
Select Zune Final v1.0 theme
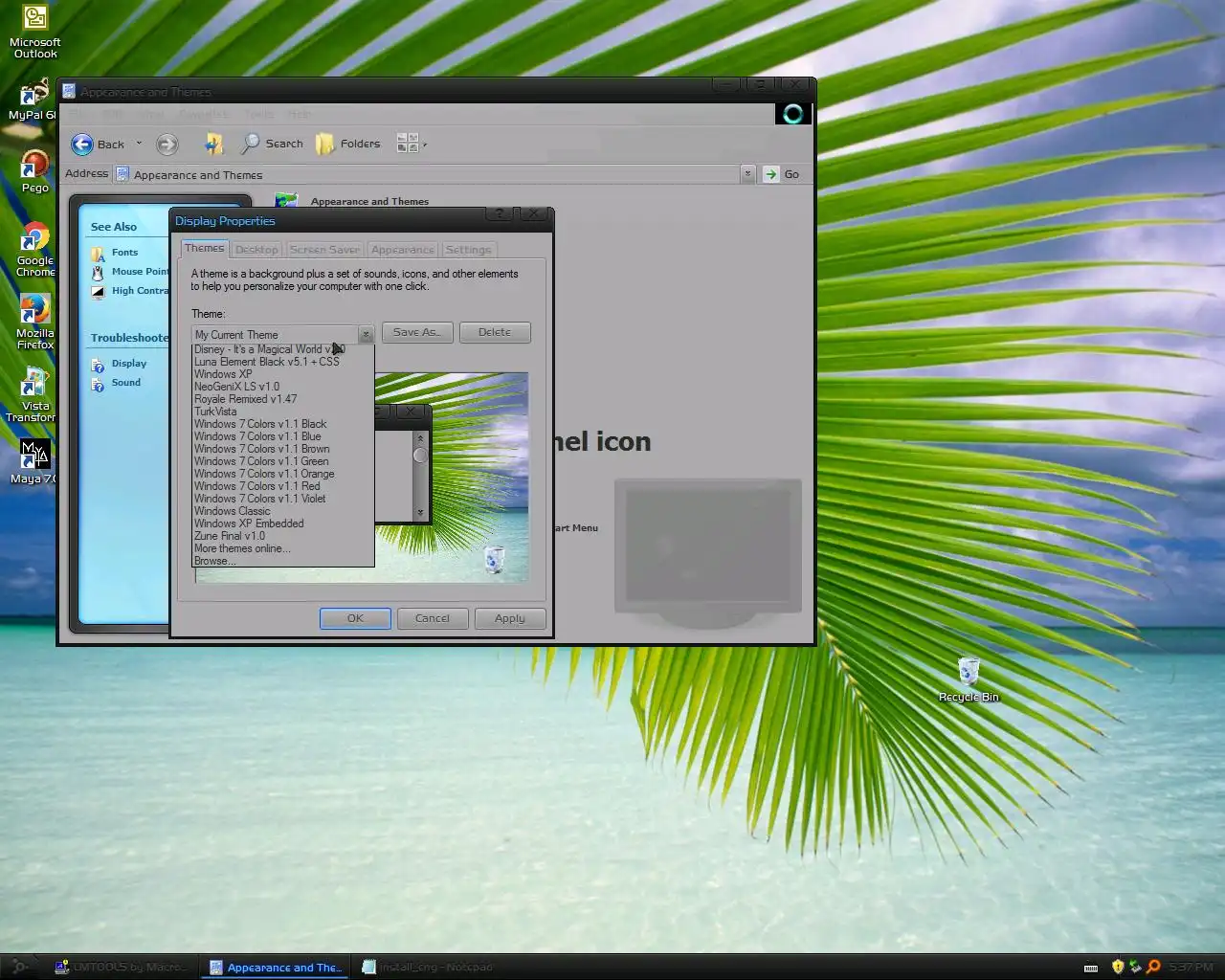tap(282, 536)
